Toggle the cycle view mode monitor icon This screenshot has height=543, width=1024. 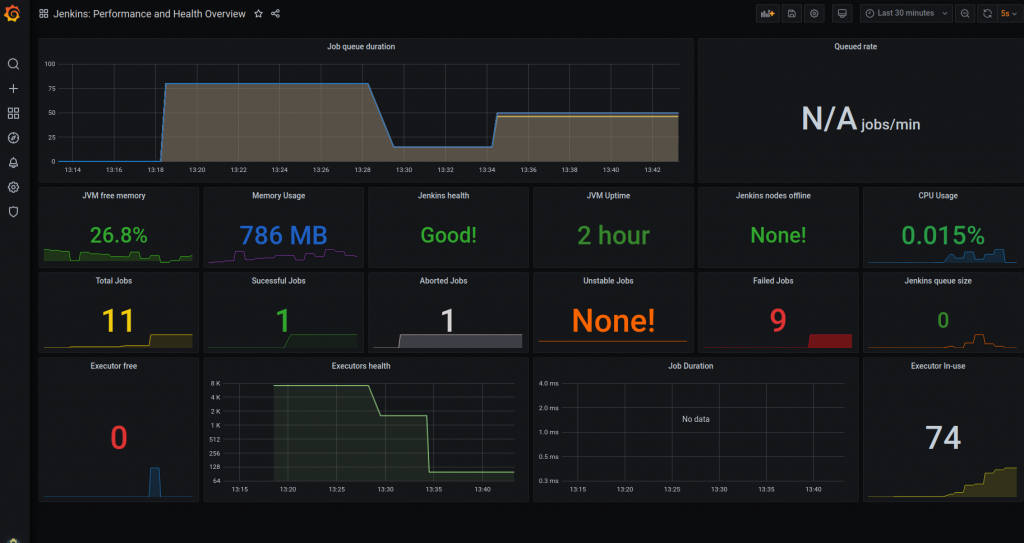842,14
